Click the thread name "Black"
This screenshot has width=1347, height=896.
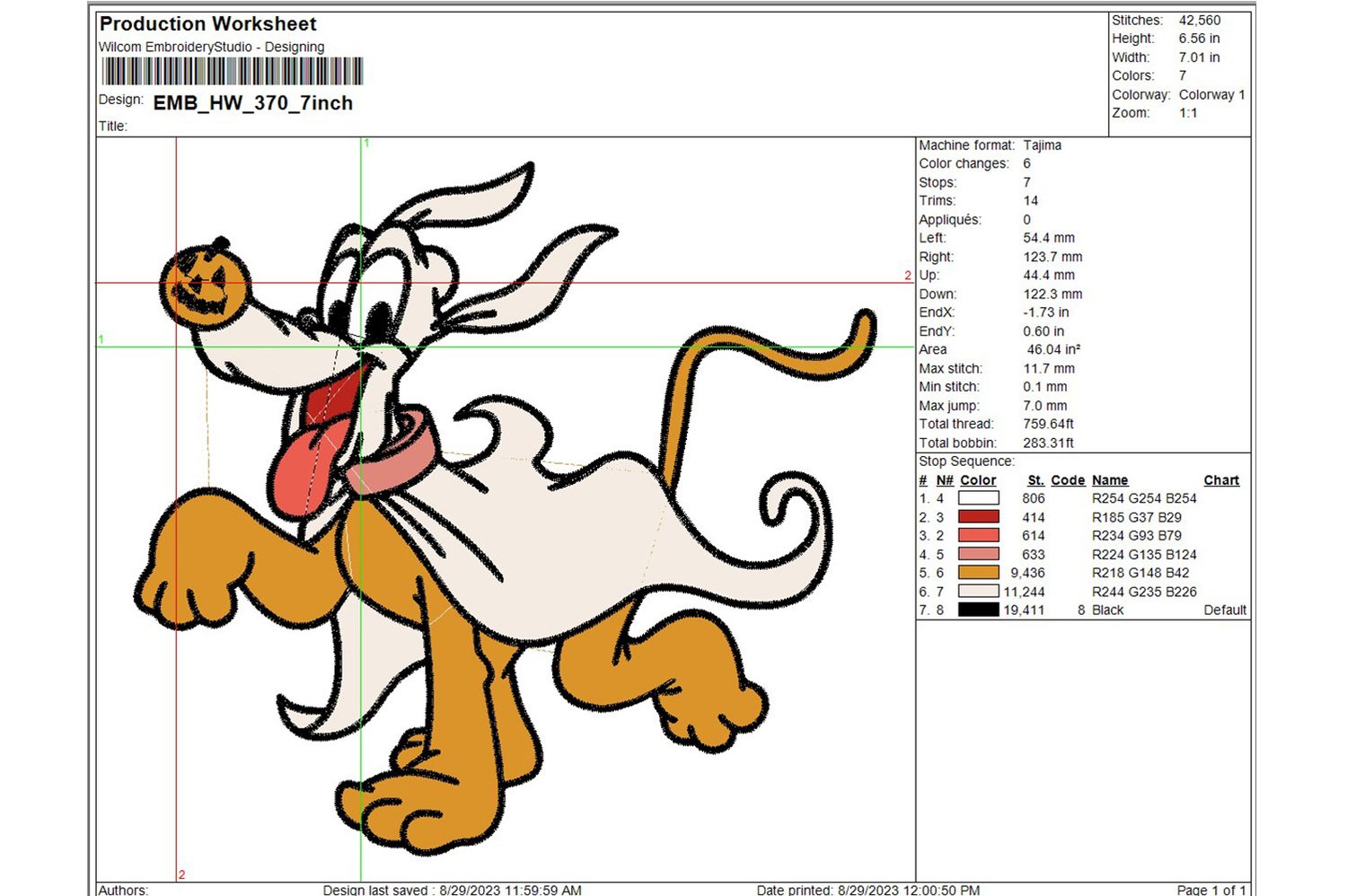point(1108,610)
